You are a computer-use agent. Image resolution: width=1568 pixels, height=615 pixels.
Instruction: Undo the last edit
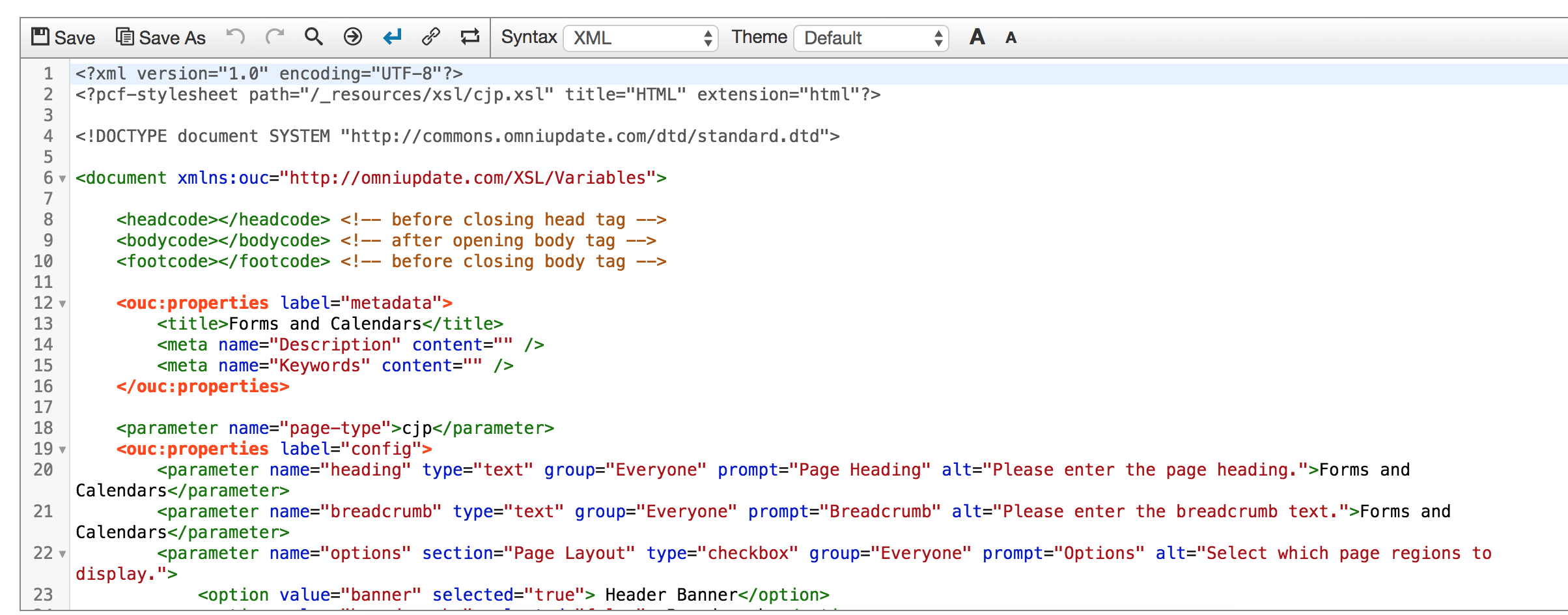point(237,36)
